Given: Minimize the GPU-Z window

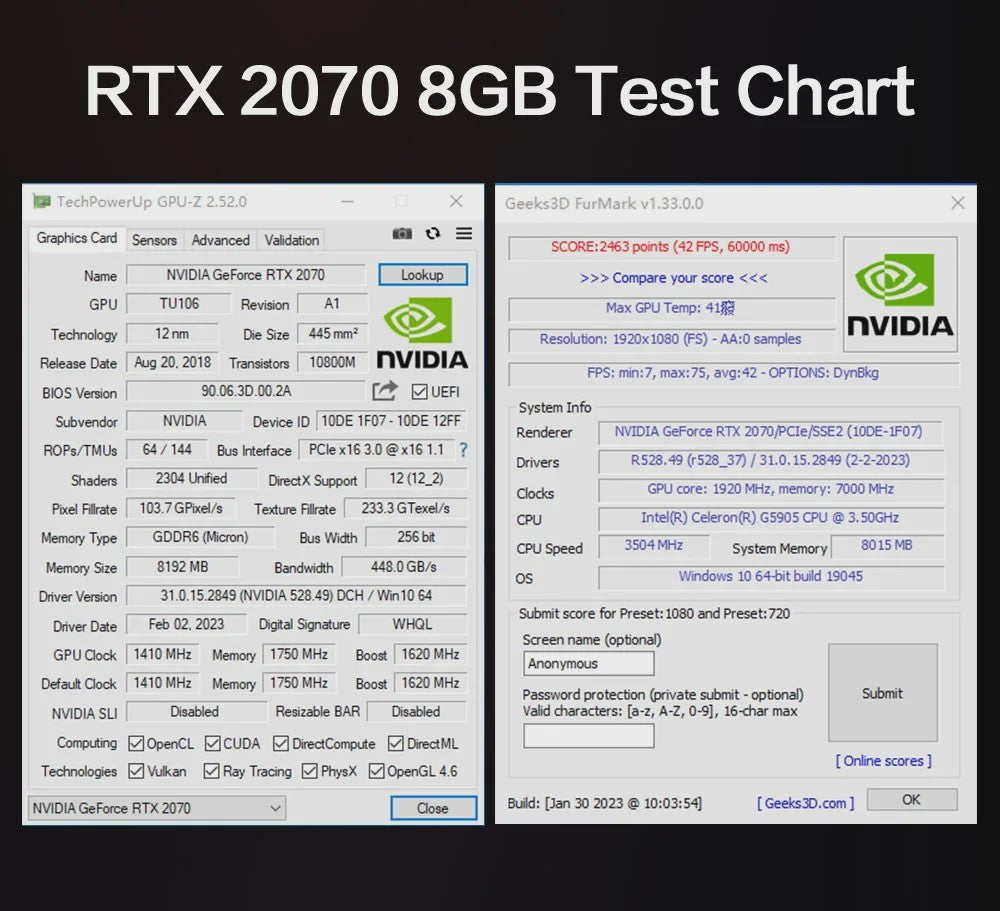Looking at the screenshot, I should pos(348,202).
